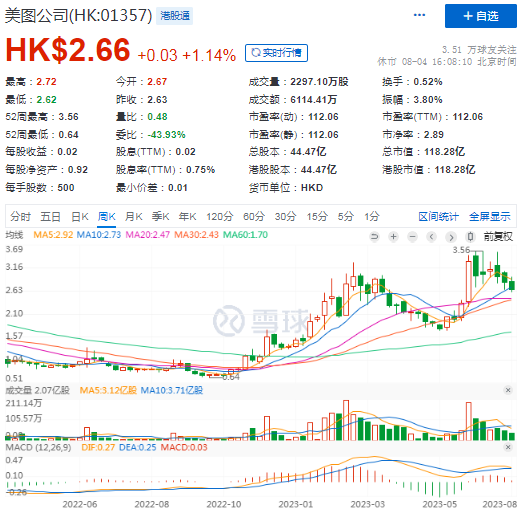Reset the chart view with undo icon

(374, 237)
